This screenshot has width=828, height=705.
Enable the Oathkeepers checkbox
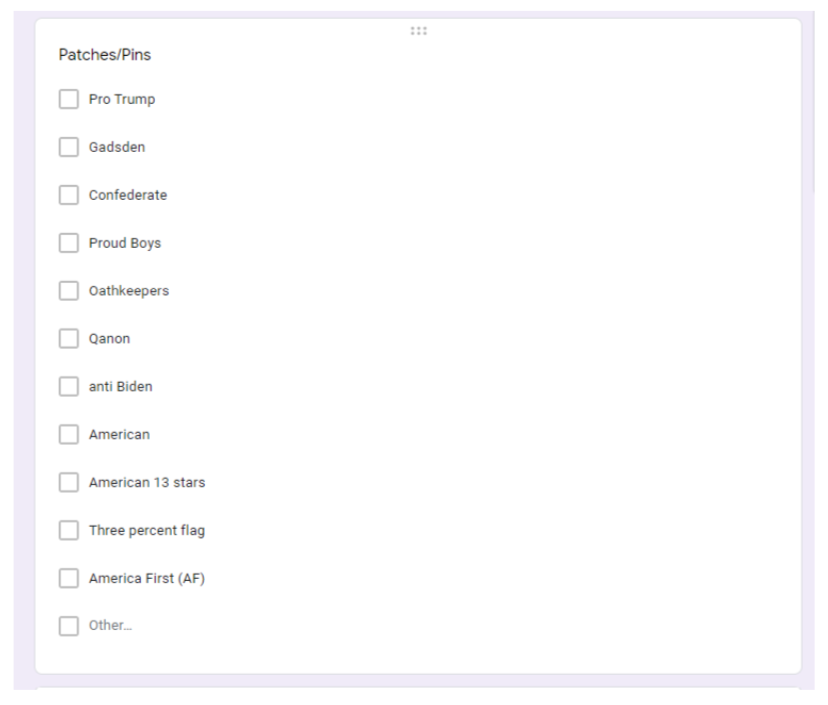pos(69,291)
